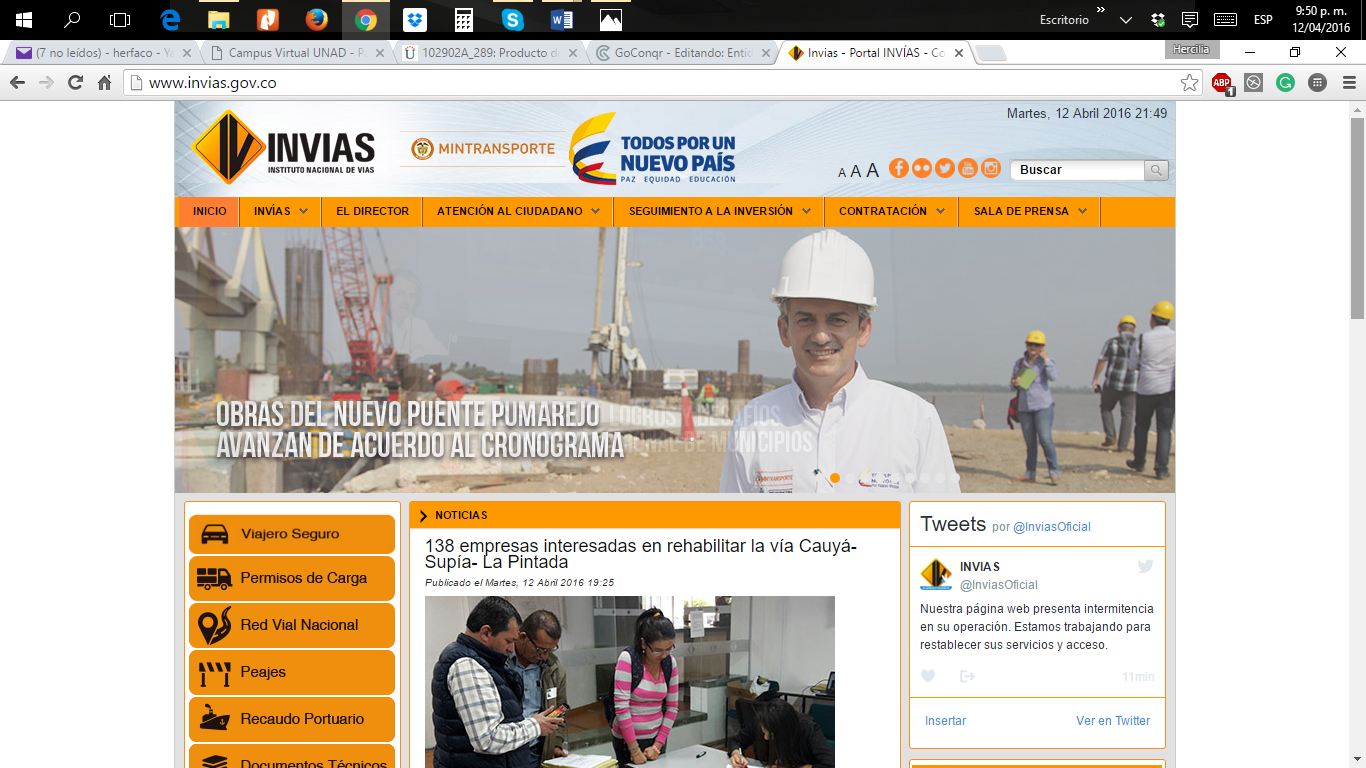Open the Flickr icon in the header
Screen dimensions: 1366x768
(922, 168)
